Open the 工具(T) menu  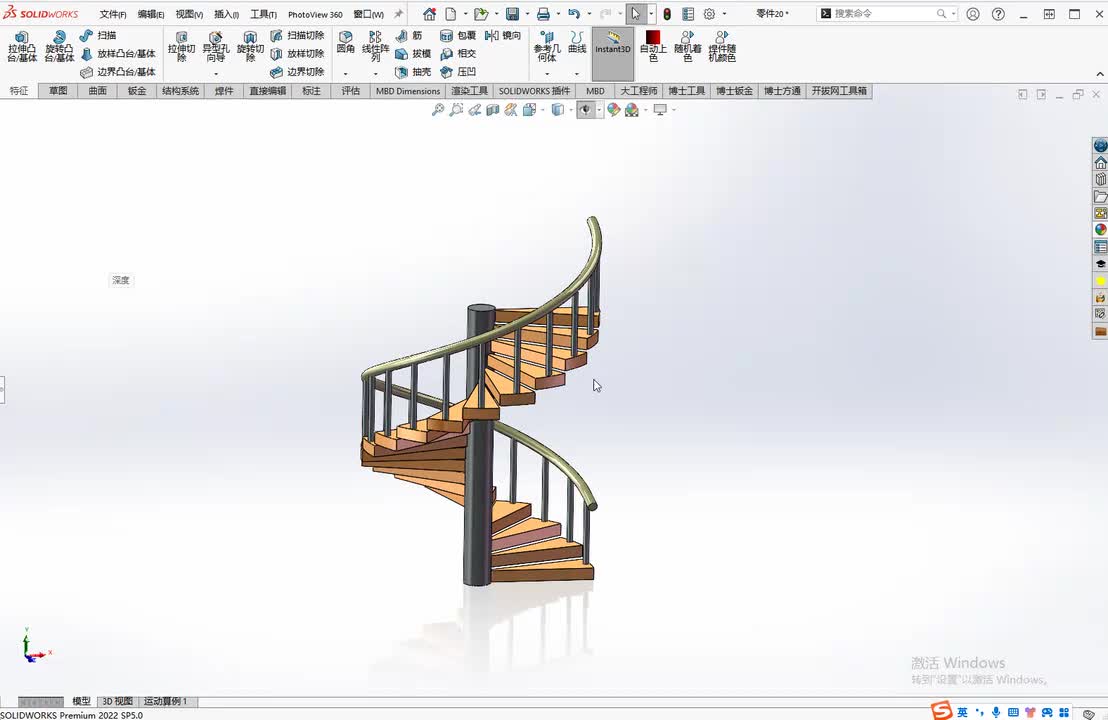263,14
